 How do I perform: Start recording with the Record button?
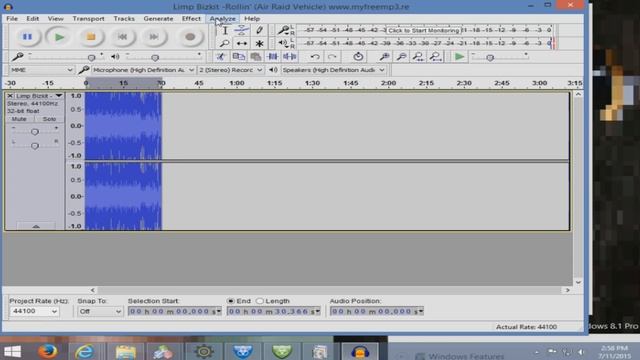tap(189, 37)
